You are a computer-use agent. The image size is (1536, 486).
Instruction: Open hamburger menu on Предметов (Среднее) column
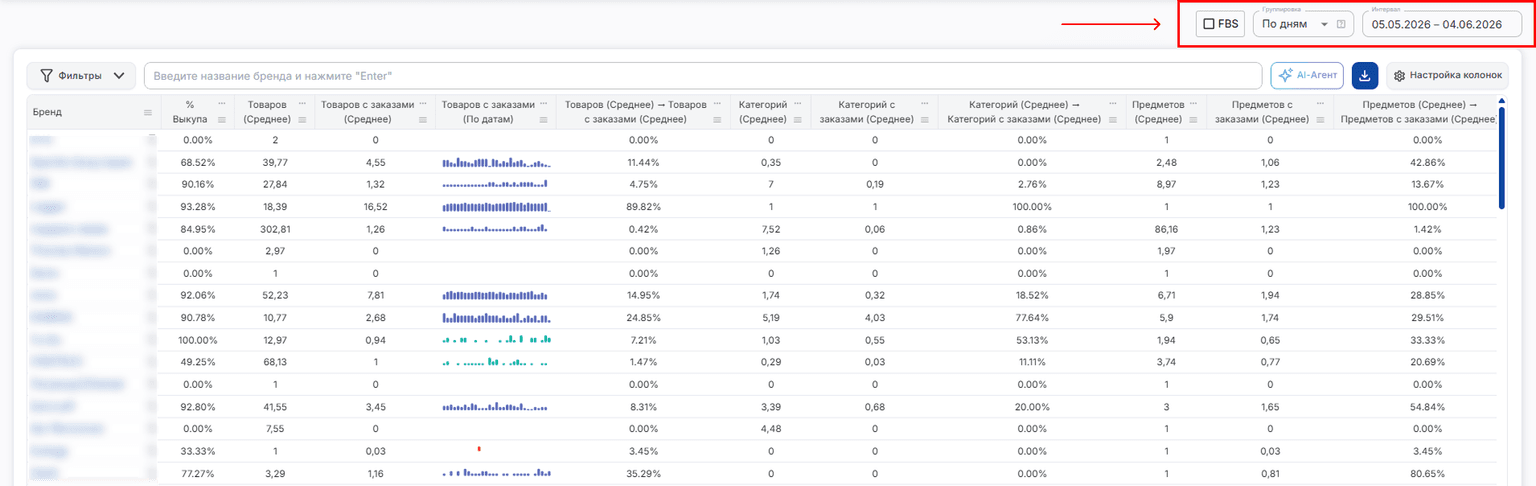tap(1195, 120)
